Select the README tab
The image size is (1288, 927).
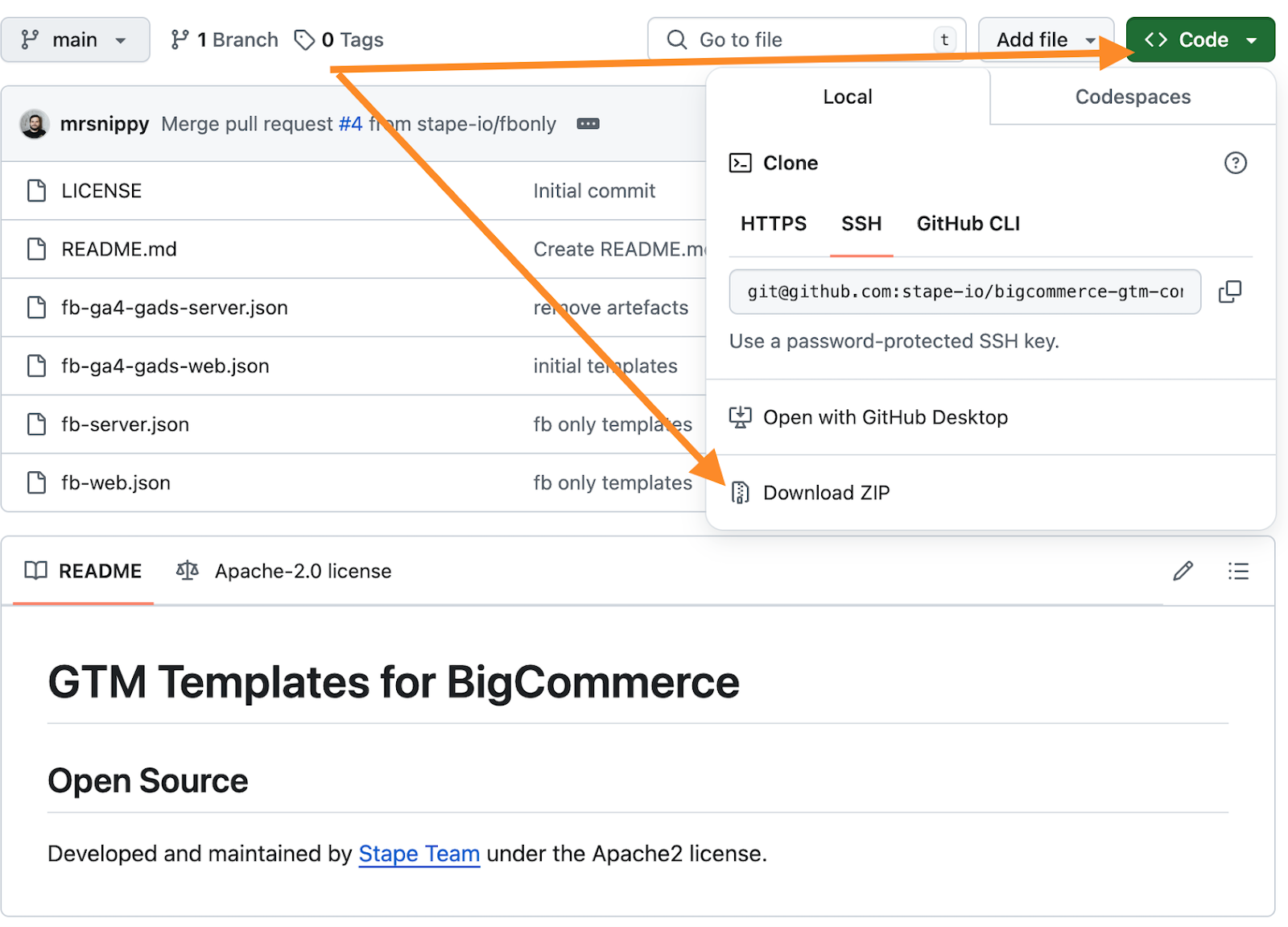(83, 571)
